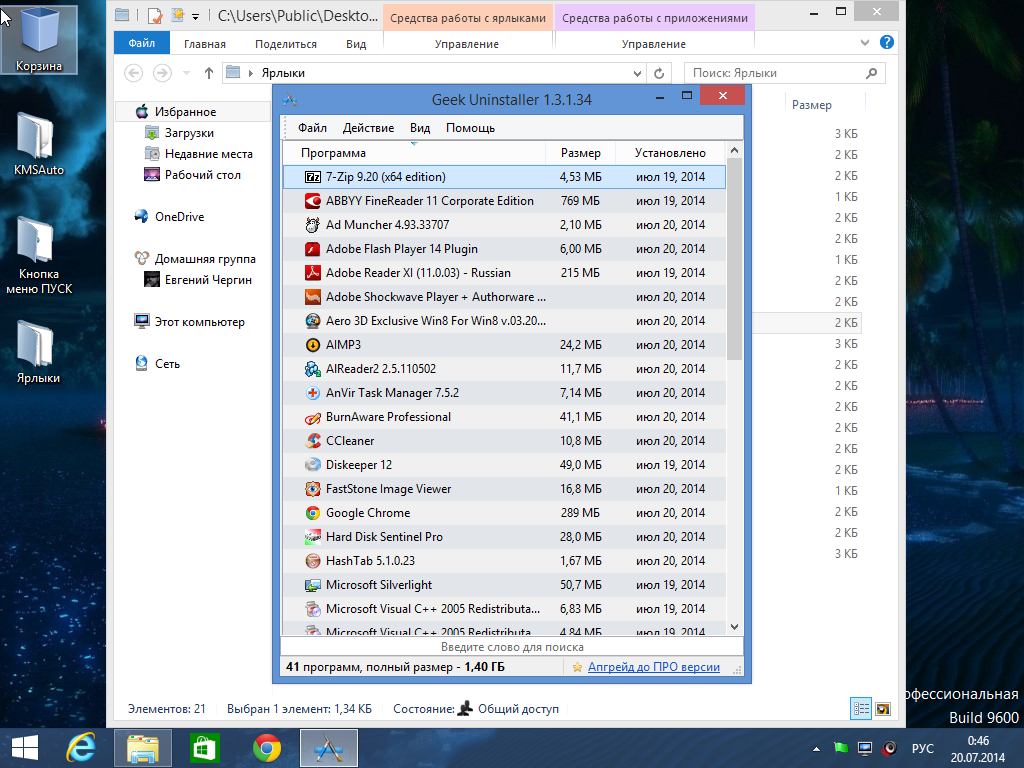Open the Файл tab in Explorer

142,43
